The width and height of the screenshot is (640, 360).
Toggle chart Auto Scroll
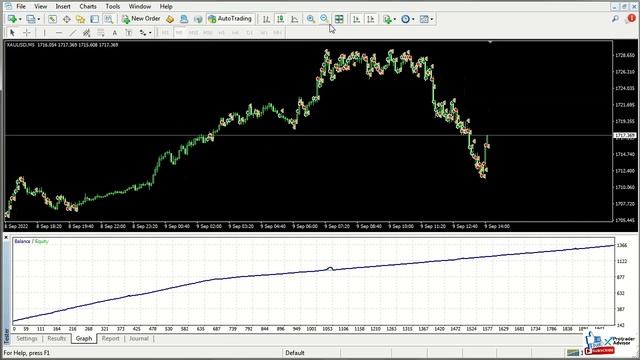point(356,19)
